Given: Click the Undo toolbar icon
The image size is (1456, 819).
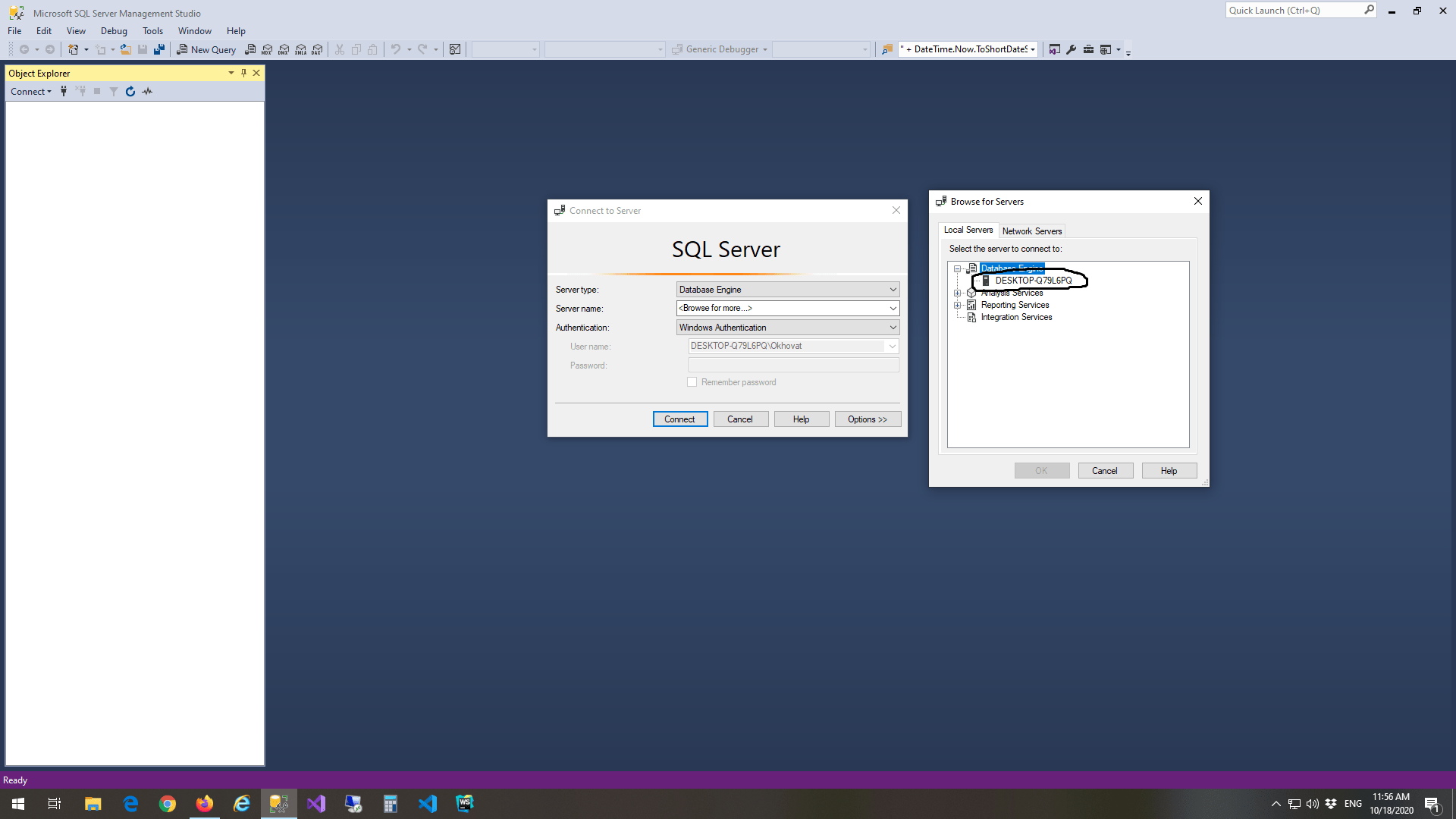Looking at the screenshot, I should [x=397, y=49].
